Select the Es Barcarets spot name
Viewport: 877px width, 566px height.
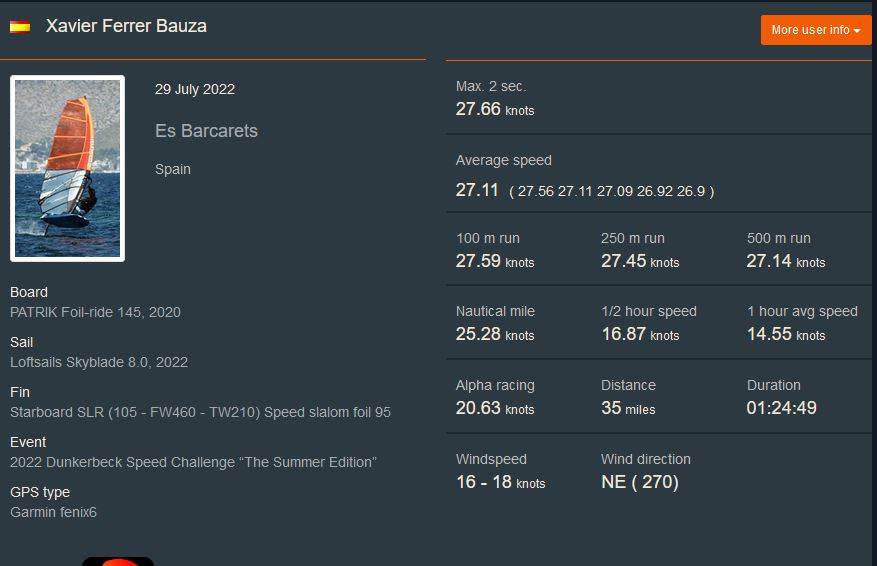206,131
